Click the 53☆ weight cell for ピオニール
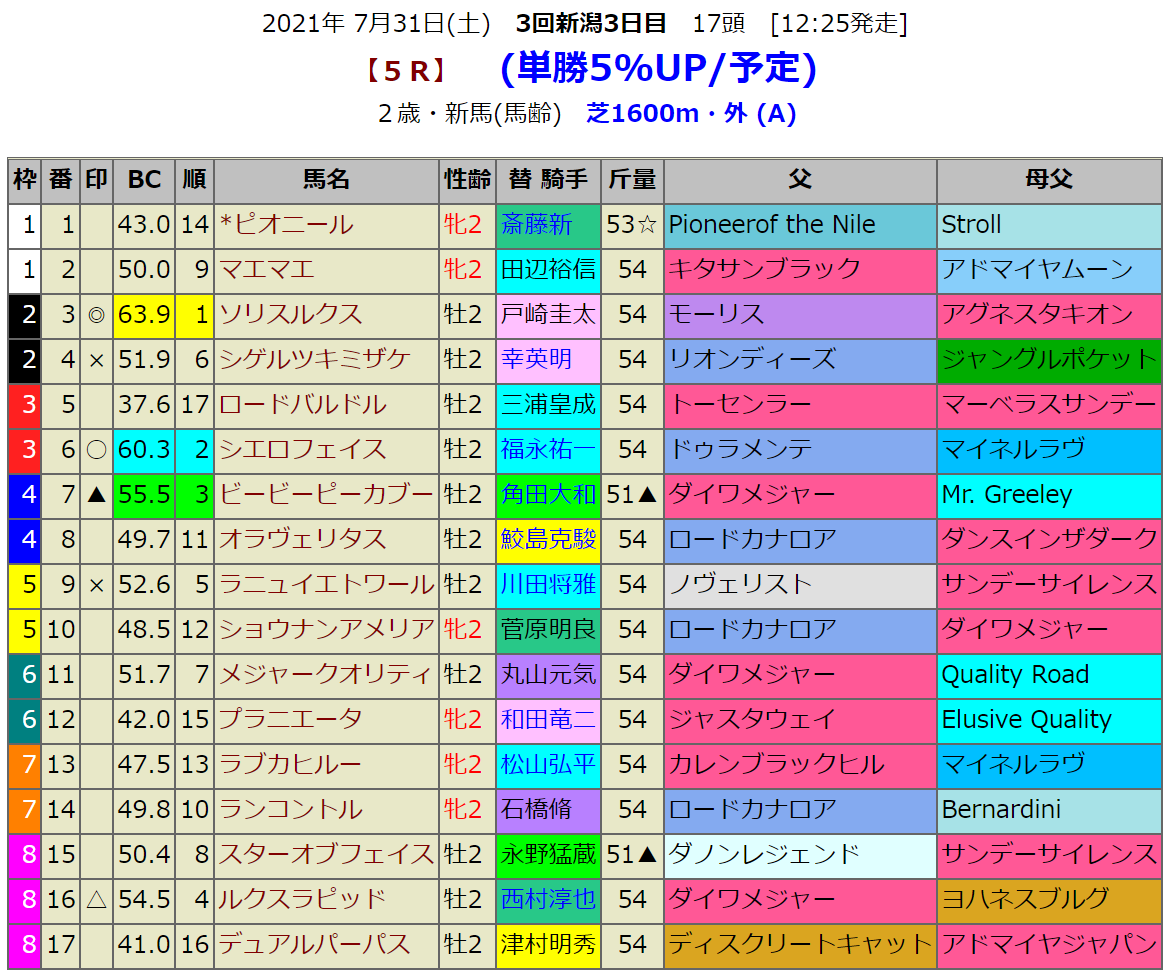 click(632, 225)
